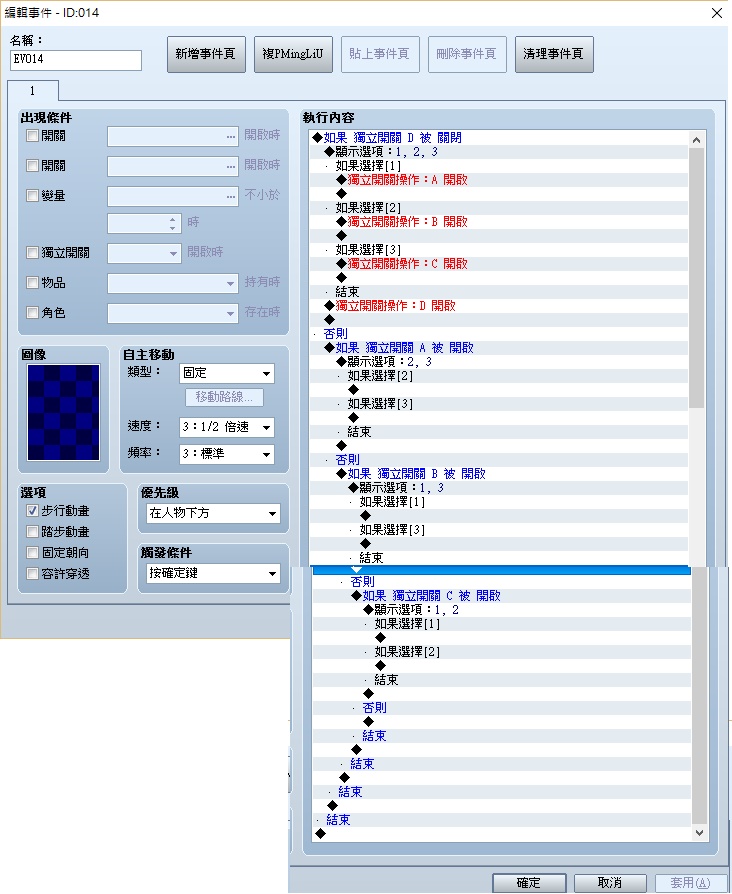Cancel with the 取消 button
The image size is (732, 894).
point(610,883)
